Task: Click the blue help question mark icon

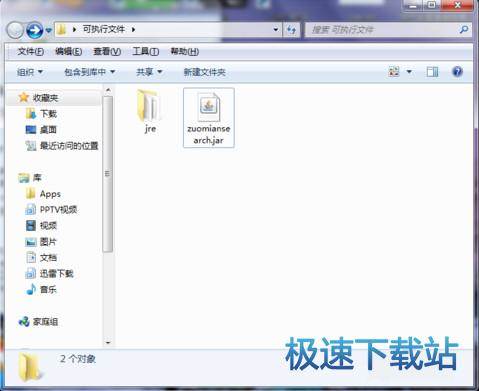Action: 457,71
